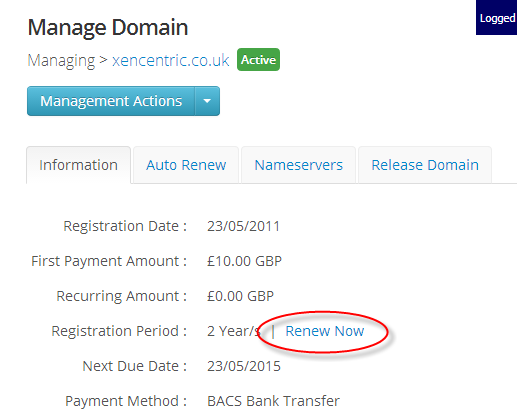
Task: Click the dark blue Logged box
Action: click(496, 17)
